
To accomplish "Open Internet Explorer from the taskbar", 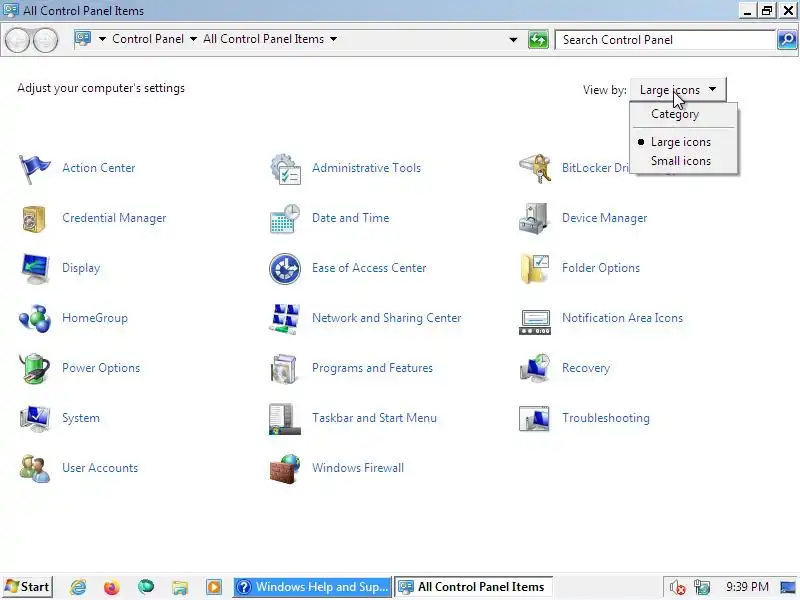I will pyautogui.click(x=78, y=587).
